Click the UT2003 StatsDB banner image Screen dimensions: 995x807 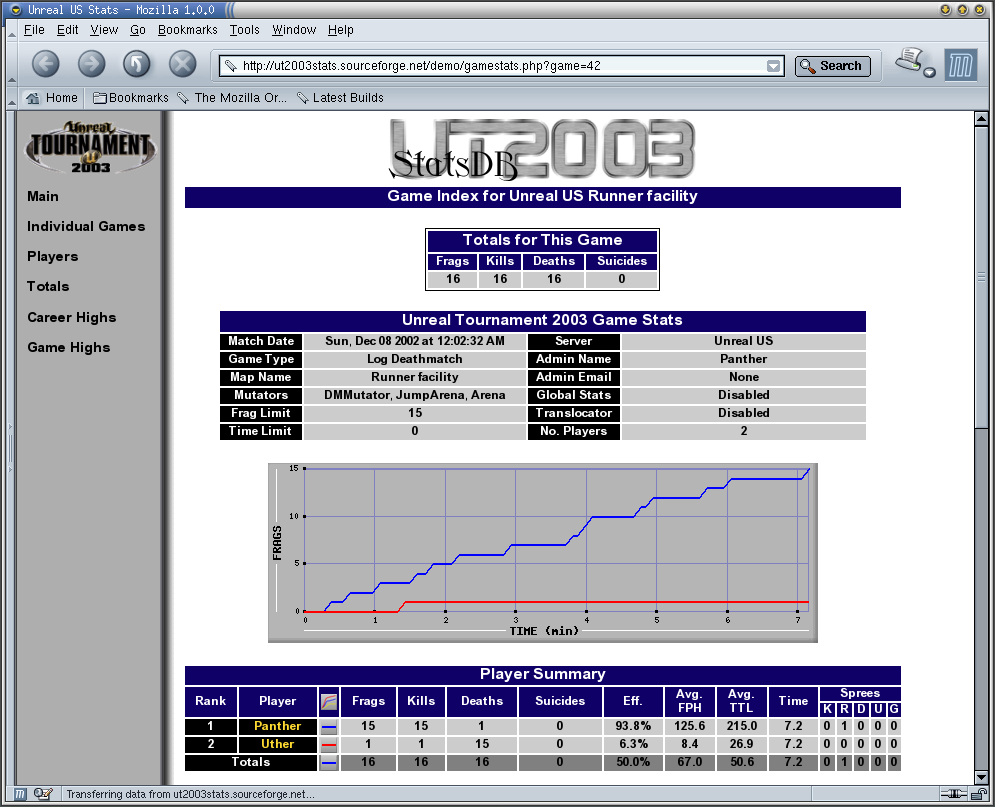543,149
